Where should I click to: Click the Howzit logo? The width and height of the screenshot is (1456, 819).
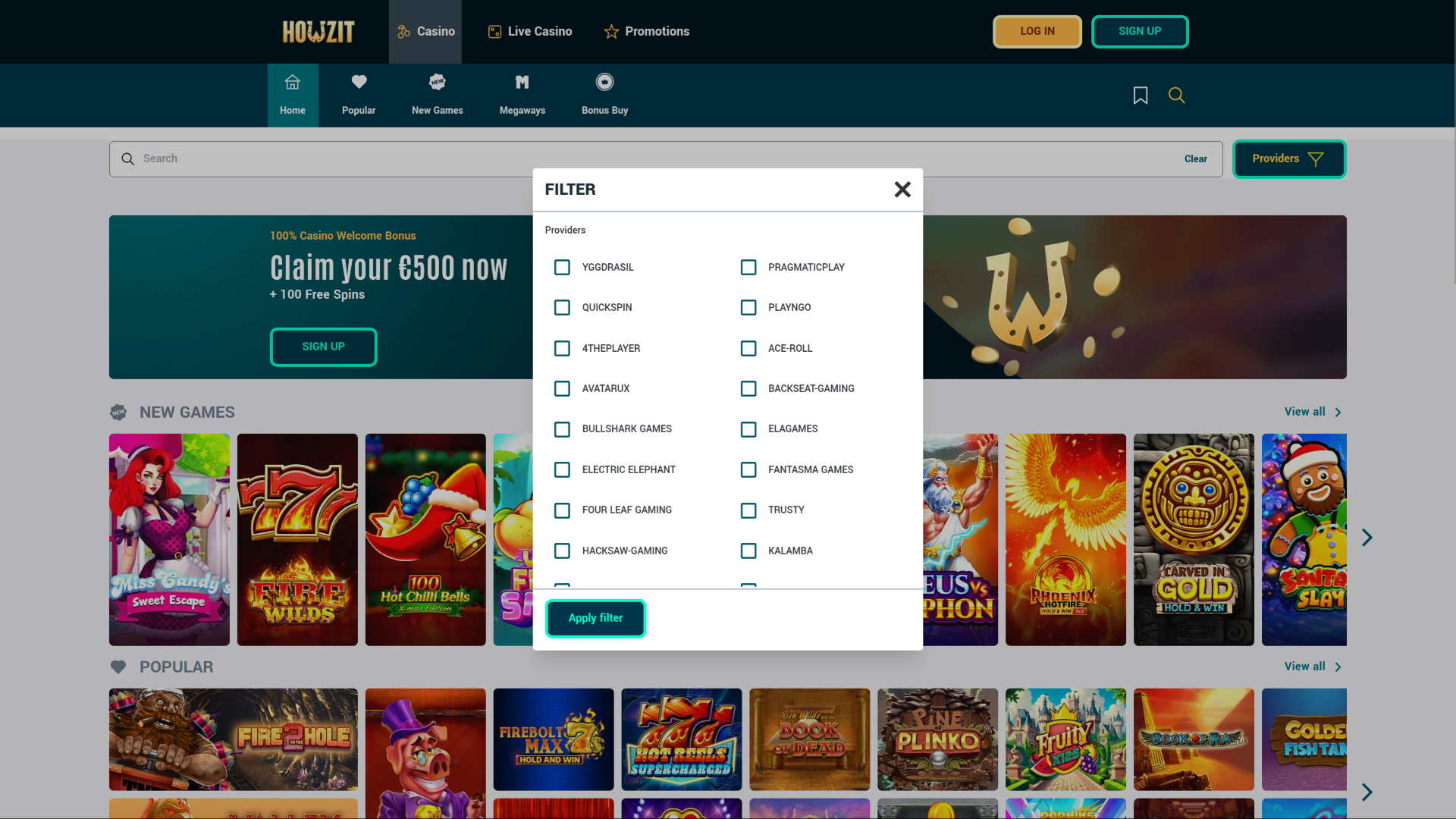click(318, 31)
